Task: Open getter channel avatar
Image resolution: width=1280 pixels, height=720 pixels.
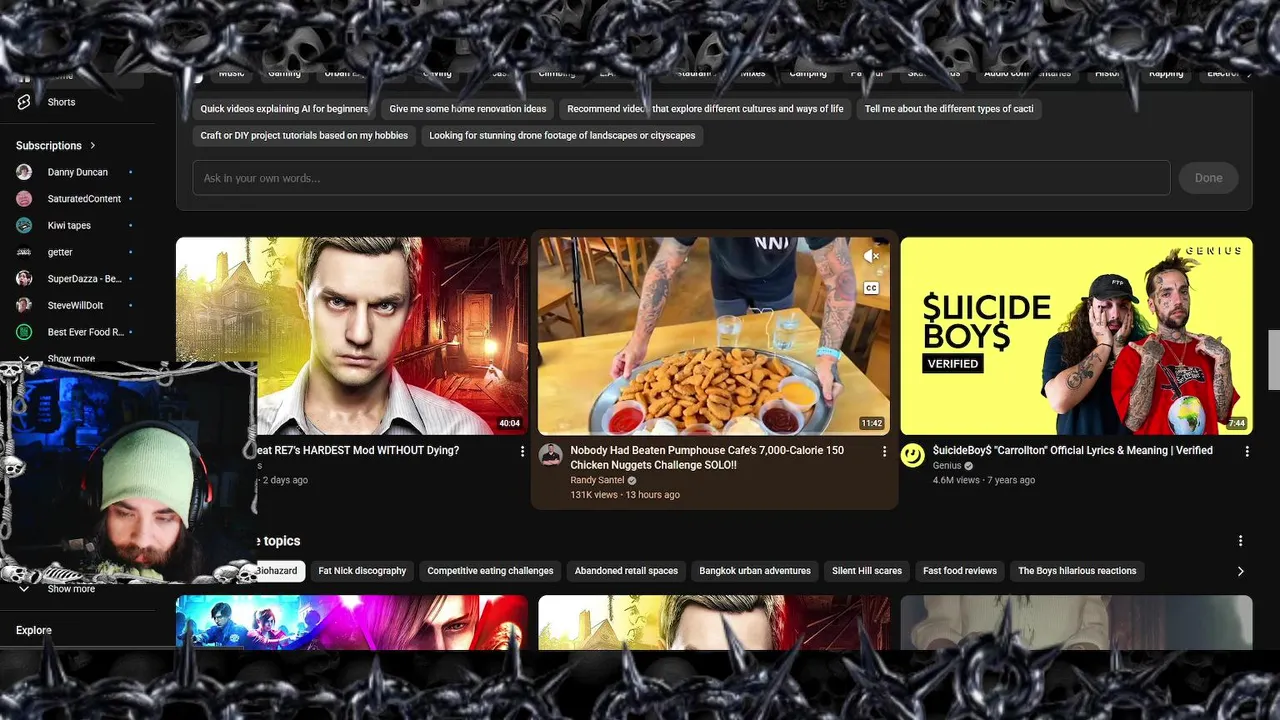Action: click(24, 252)
